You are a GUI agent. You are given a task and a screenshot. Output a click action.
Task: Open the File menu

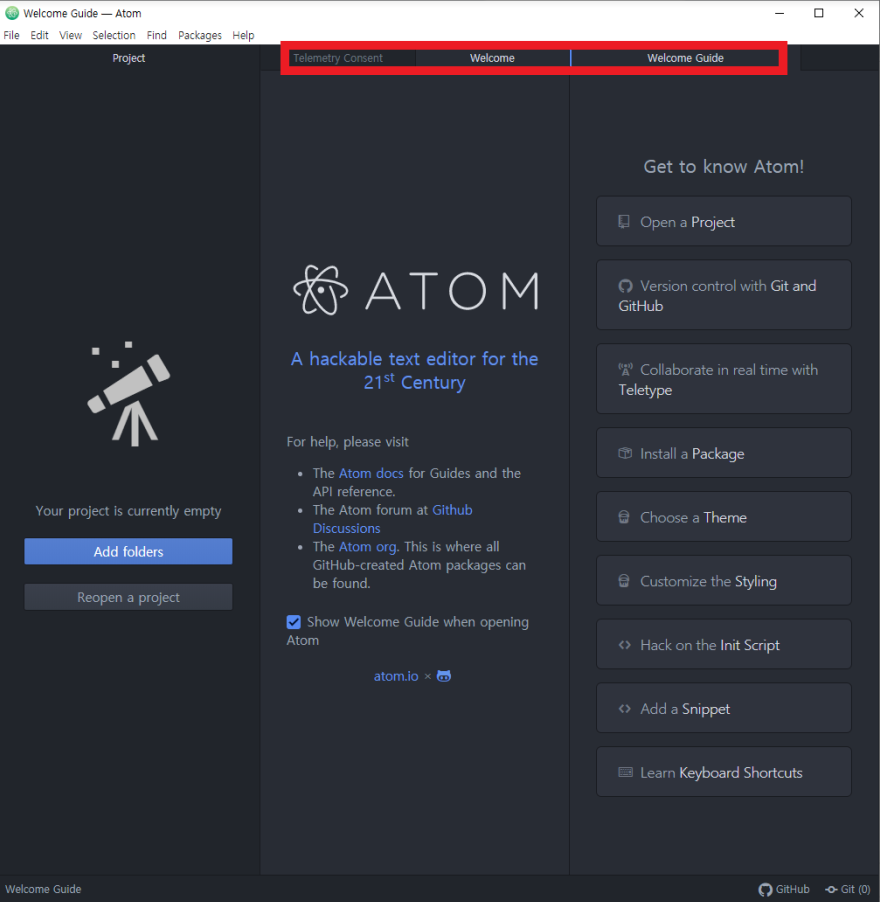coord(12,35)
